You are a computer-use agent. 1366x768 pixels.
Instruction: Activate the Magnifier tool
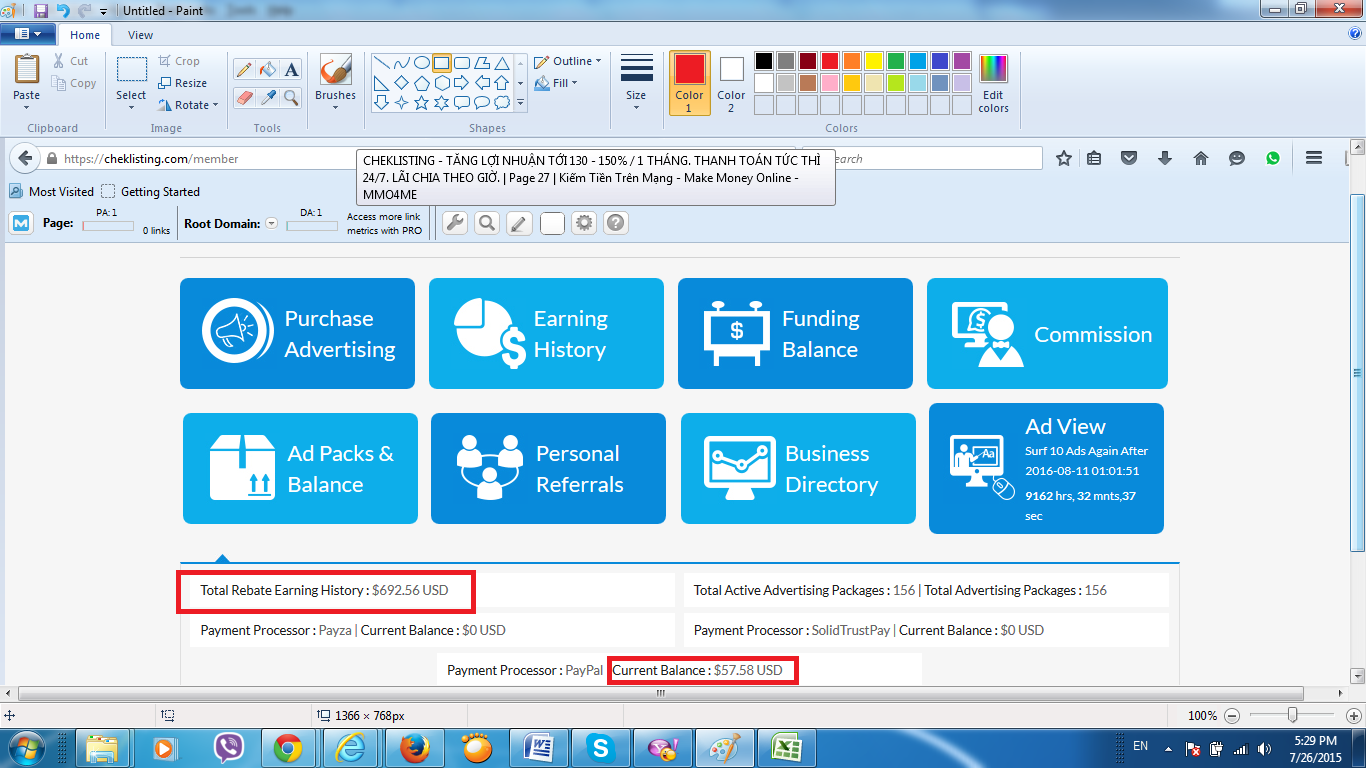coord(291,97)
